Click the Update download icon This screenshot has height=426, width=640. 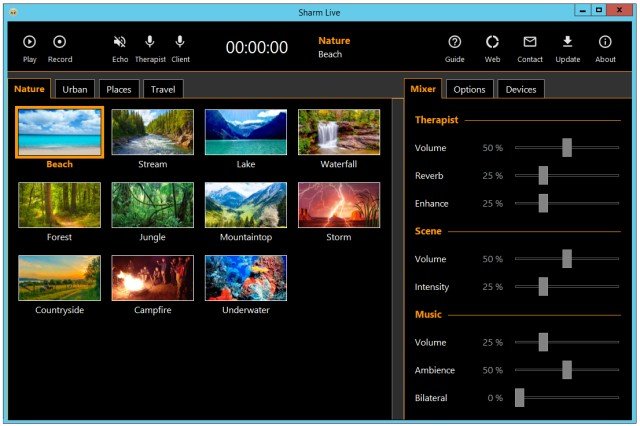[x=567, y=42]
